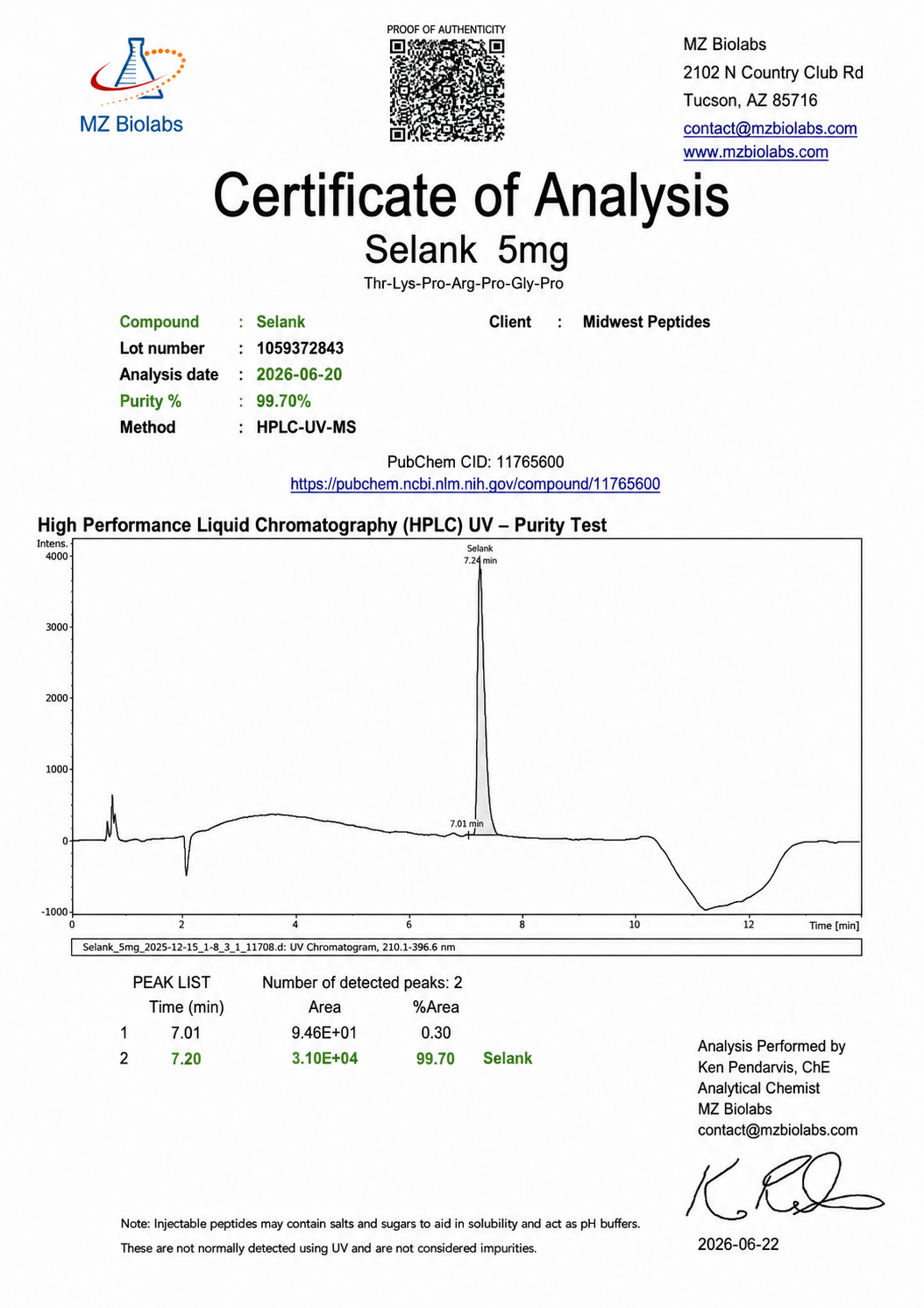Click the peak 1 time value 7.01
Viewport: 924px width, 1308px height.
pos(186,1033)
